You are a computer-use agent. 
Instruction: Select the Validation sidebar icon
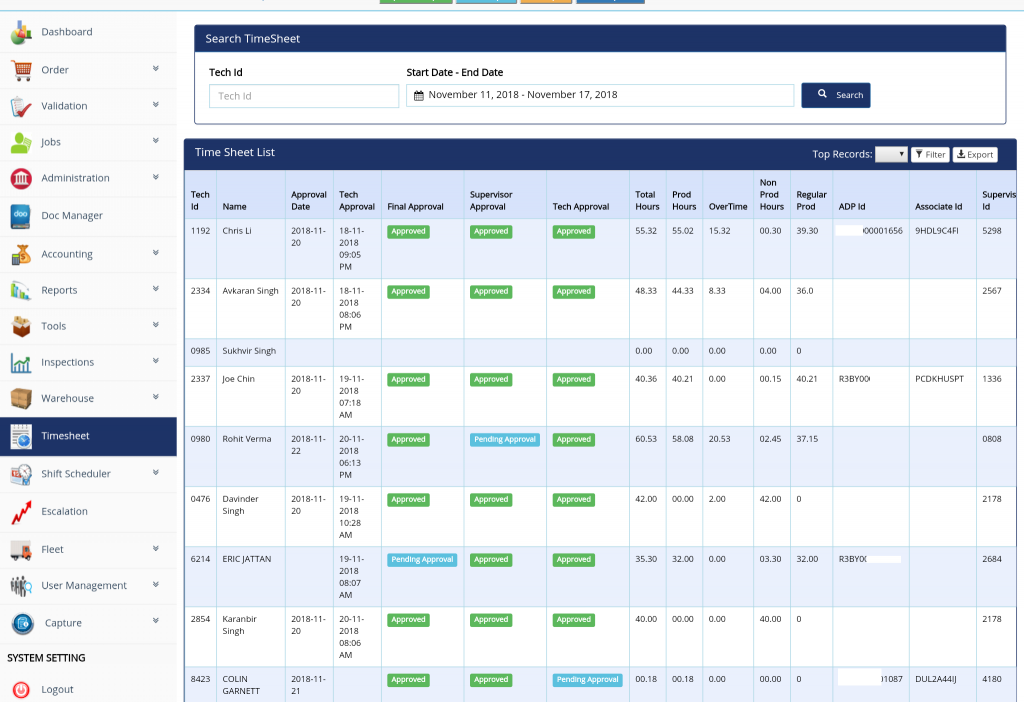point(20,105)
